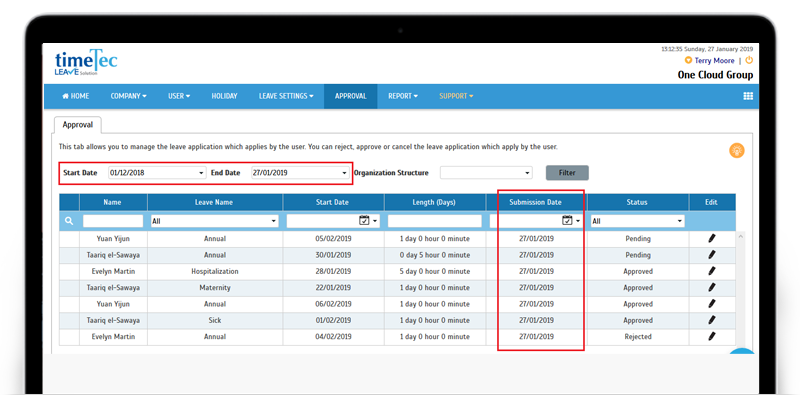Open the Start Date dropdown 01/12/2018

157,173
